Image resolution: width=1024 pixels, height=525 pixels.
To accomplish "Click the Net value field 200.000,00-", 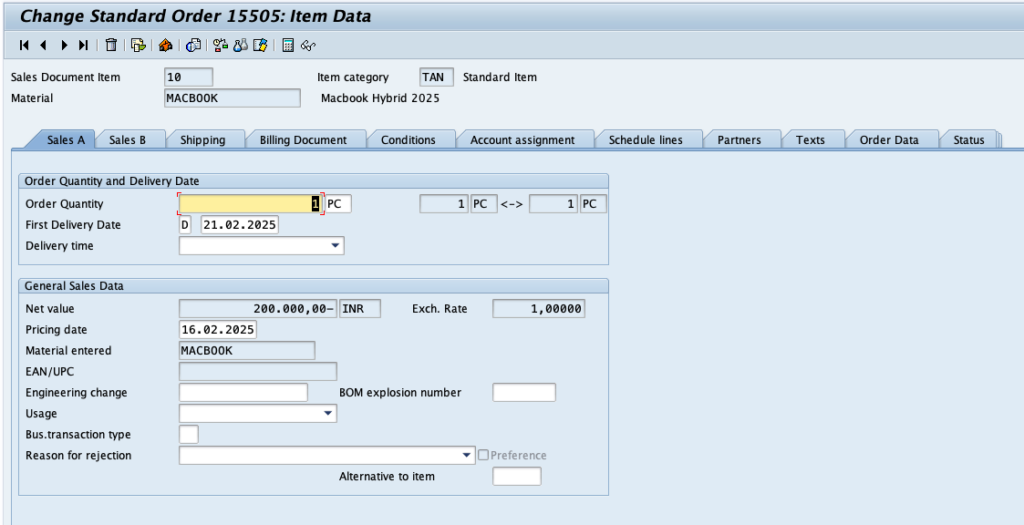I will (x=258, y=308).
